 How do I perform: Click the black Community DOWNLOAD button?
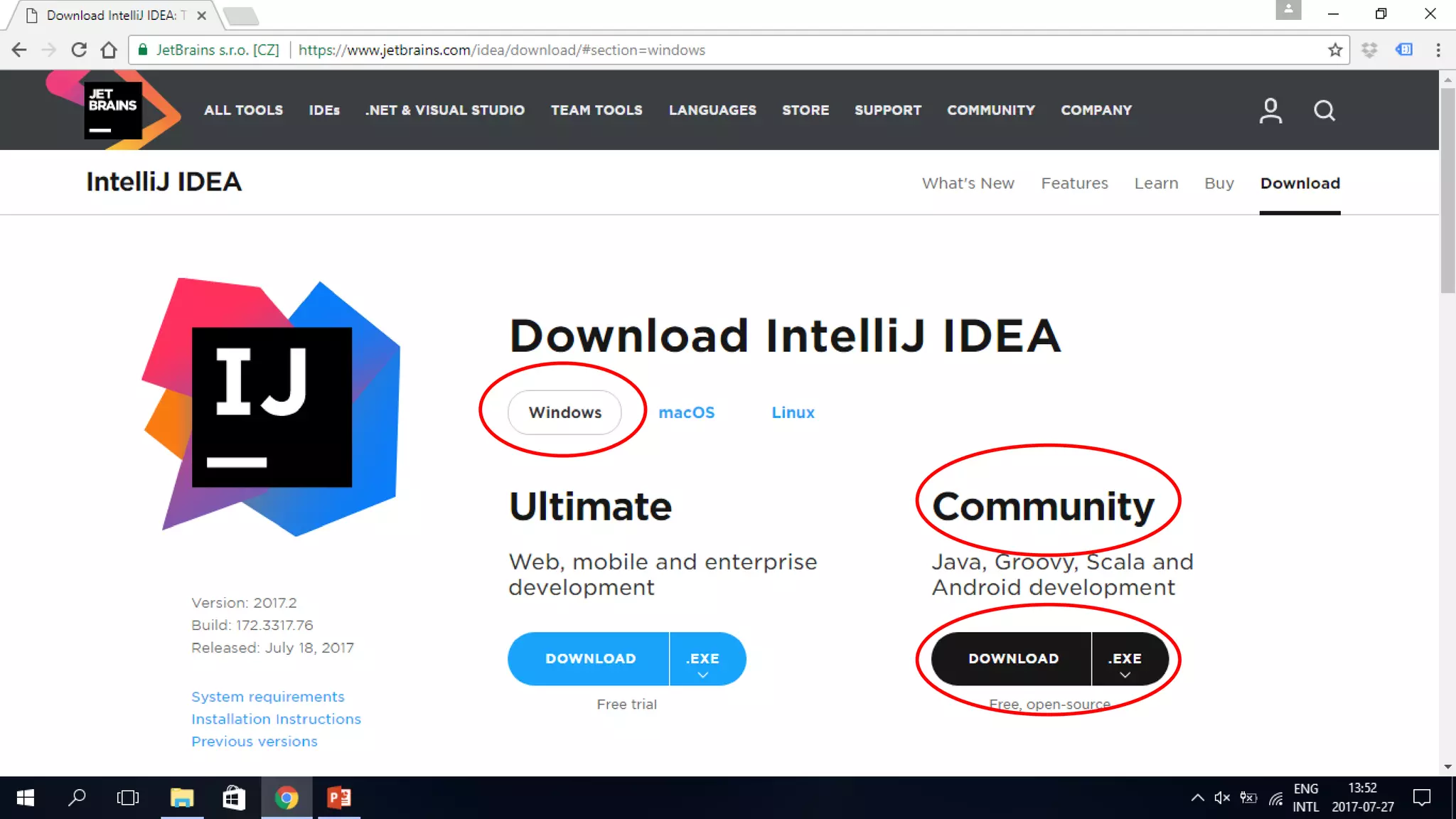click(x=1012, y=658)
